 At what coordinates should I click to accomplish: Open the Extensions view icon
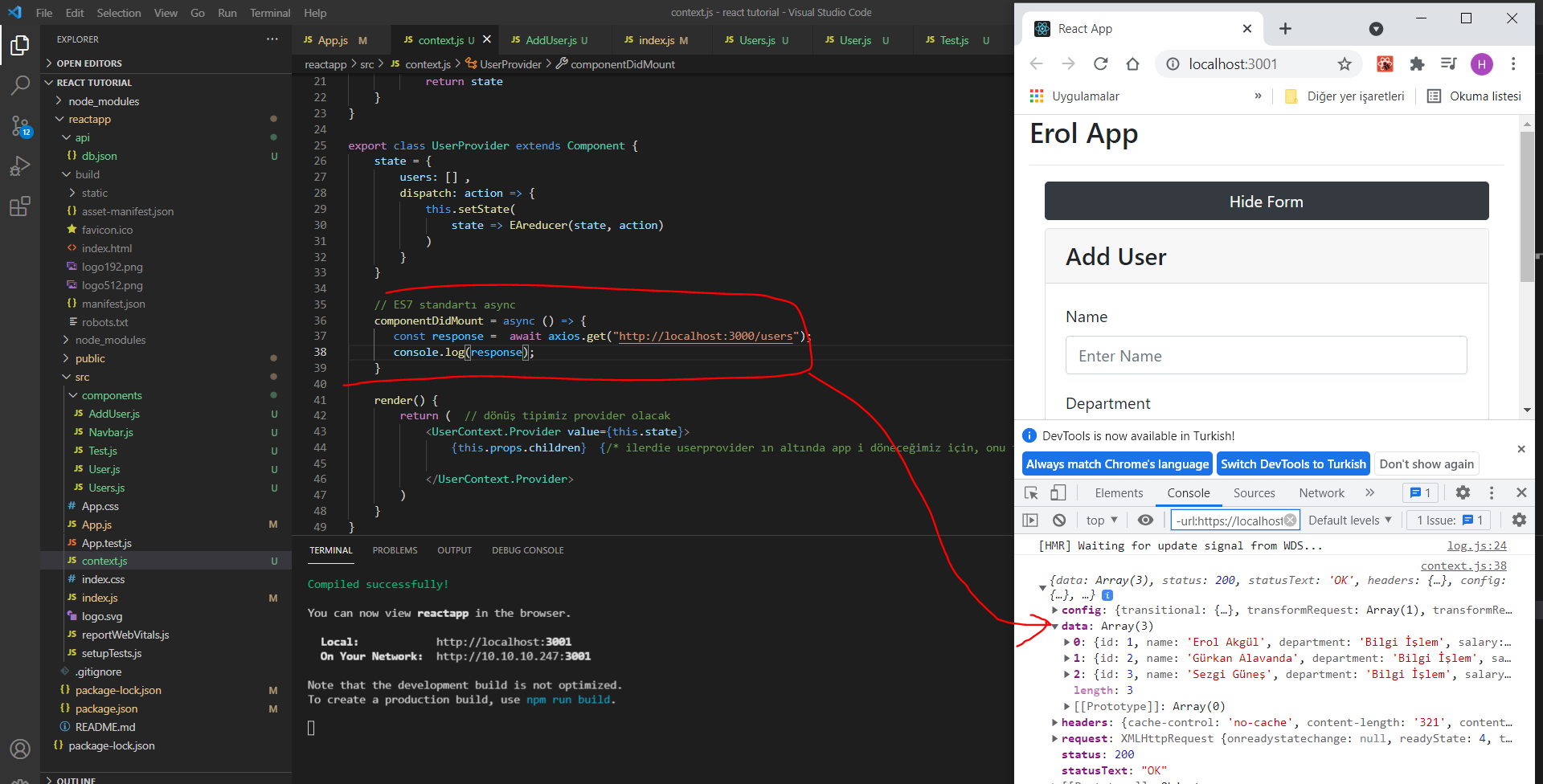pyautogui.click(x=20, y=206)
